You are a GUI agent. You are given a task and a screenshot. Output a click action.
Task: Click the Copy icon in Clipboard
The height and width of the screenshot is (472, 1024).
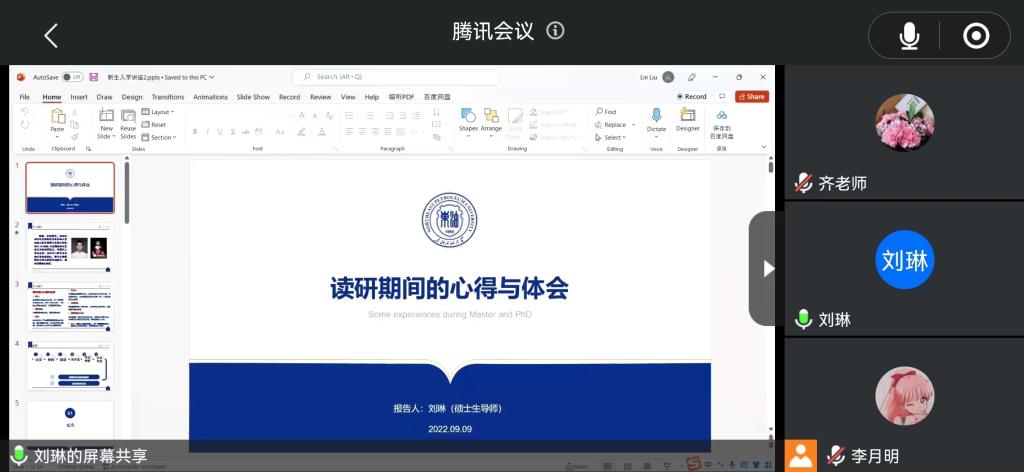pos(74,125)
